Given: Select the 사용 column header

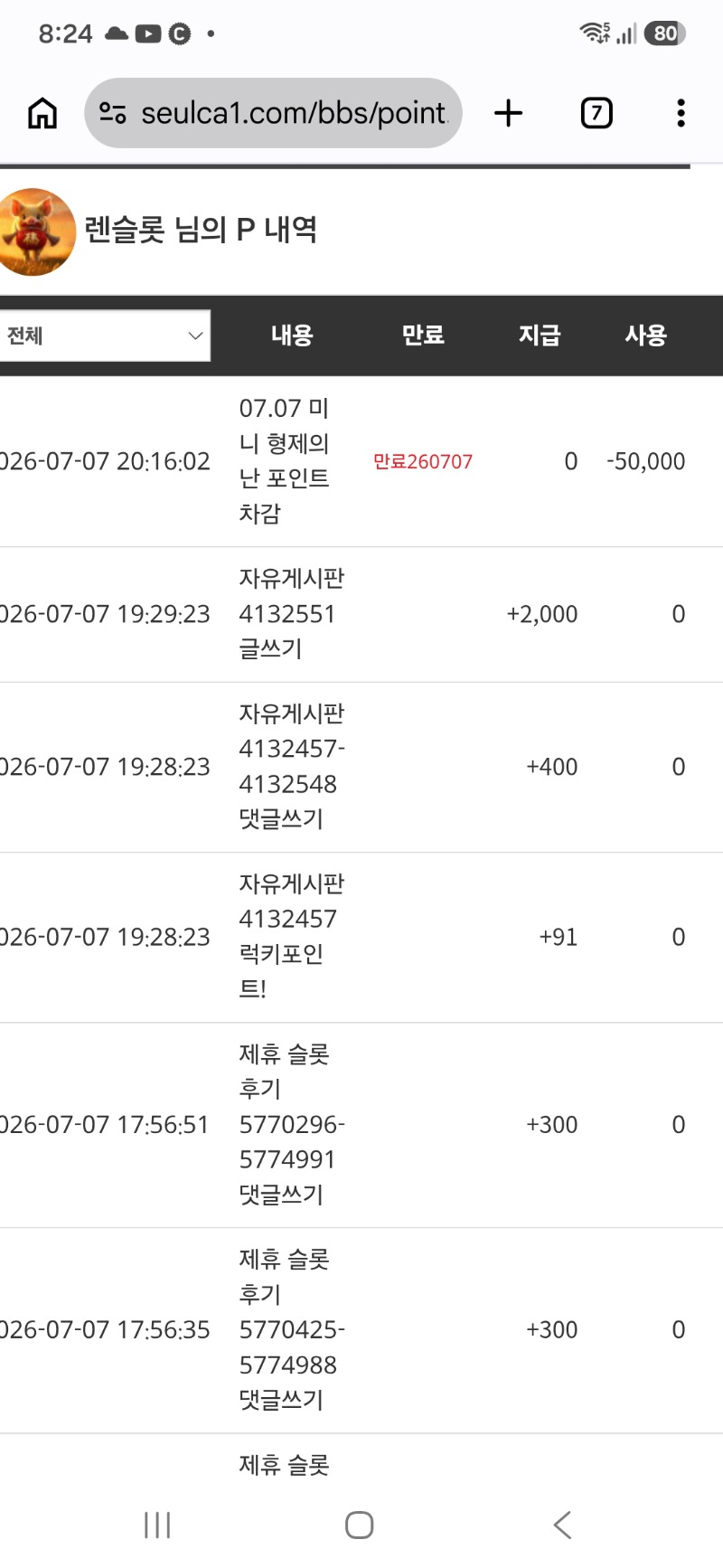Looking at the screenshot, I should 645,335.
